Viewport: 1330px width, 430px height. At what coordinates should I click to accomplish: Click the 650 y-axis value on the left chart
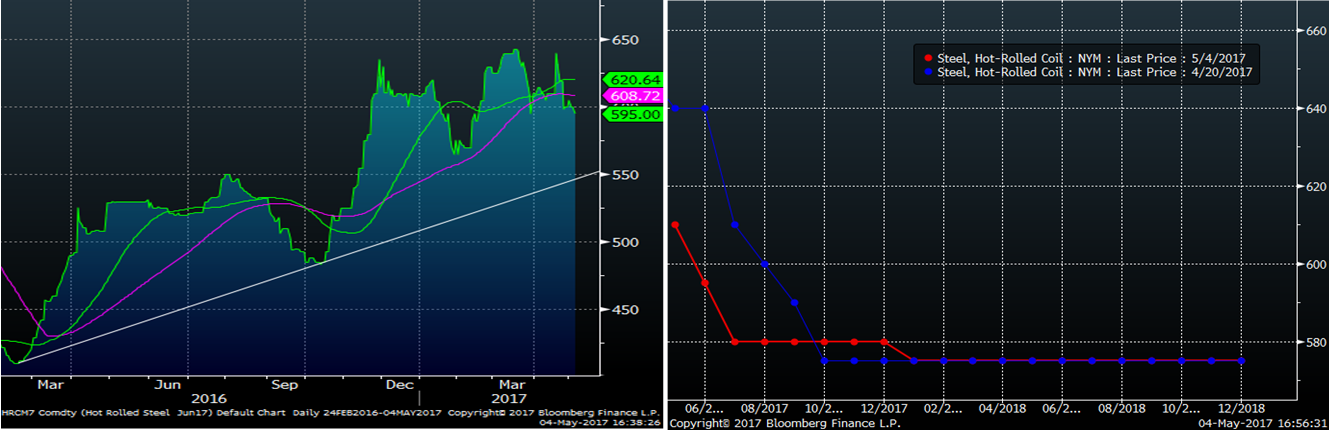tap(624, 40)
